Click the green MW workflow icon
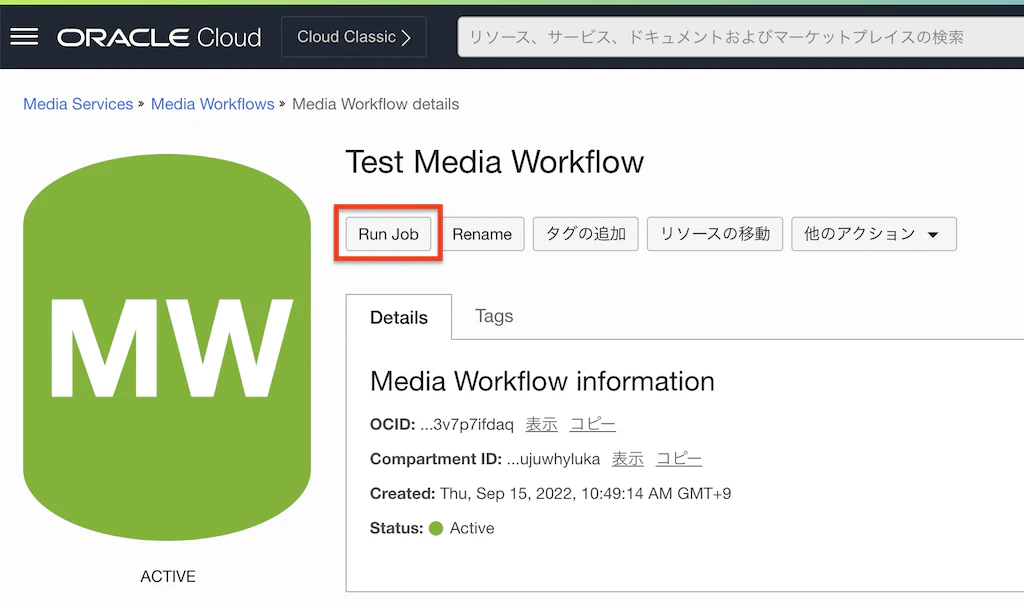The width and height of the screenshot is (1024, 605). 167,347
